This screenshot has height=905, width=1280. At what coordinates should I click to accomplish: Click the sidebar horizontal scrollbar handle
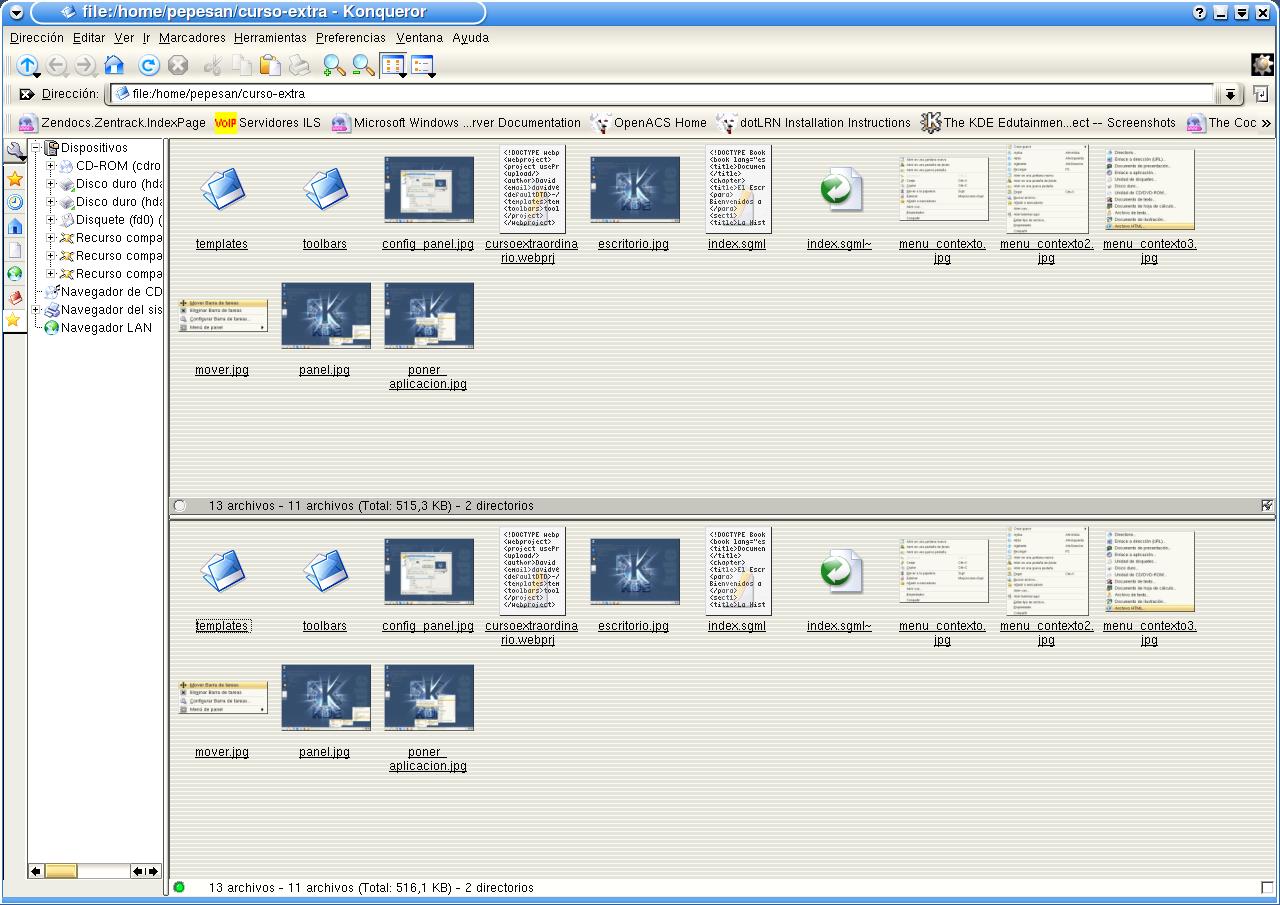coord(61,871)
